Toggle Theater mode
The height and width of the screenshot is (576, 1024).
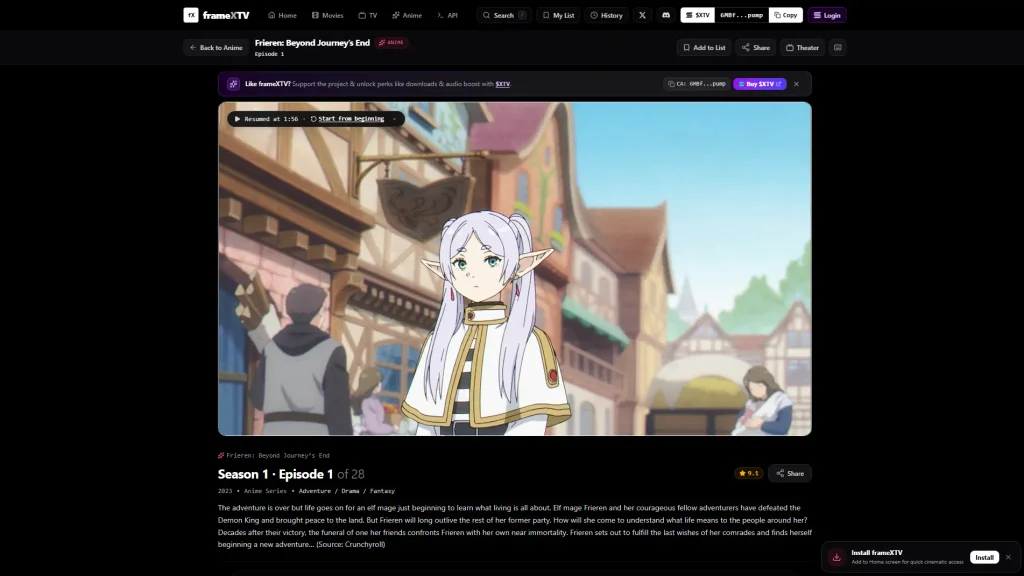(x=802, y=48)
